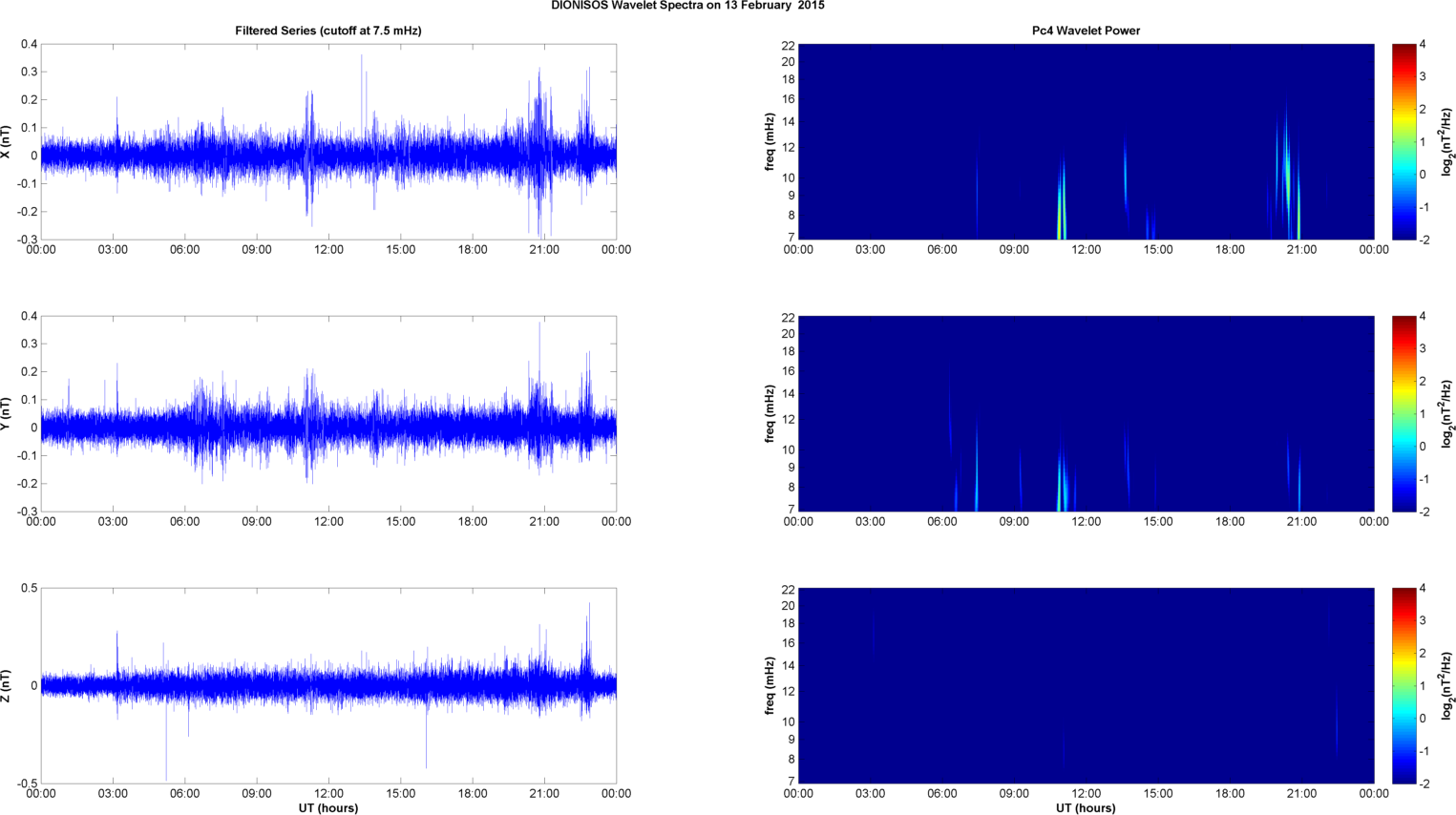
Task: Click the X (nT) axis label
Action: pyautogui.click(x=7, y=141)
